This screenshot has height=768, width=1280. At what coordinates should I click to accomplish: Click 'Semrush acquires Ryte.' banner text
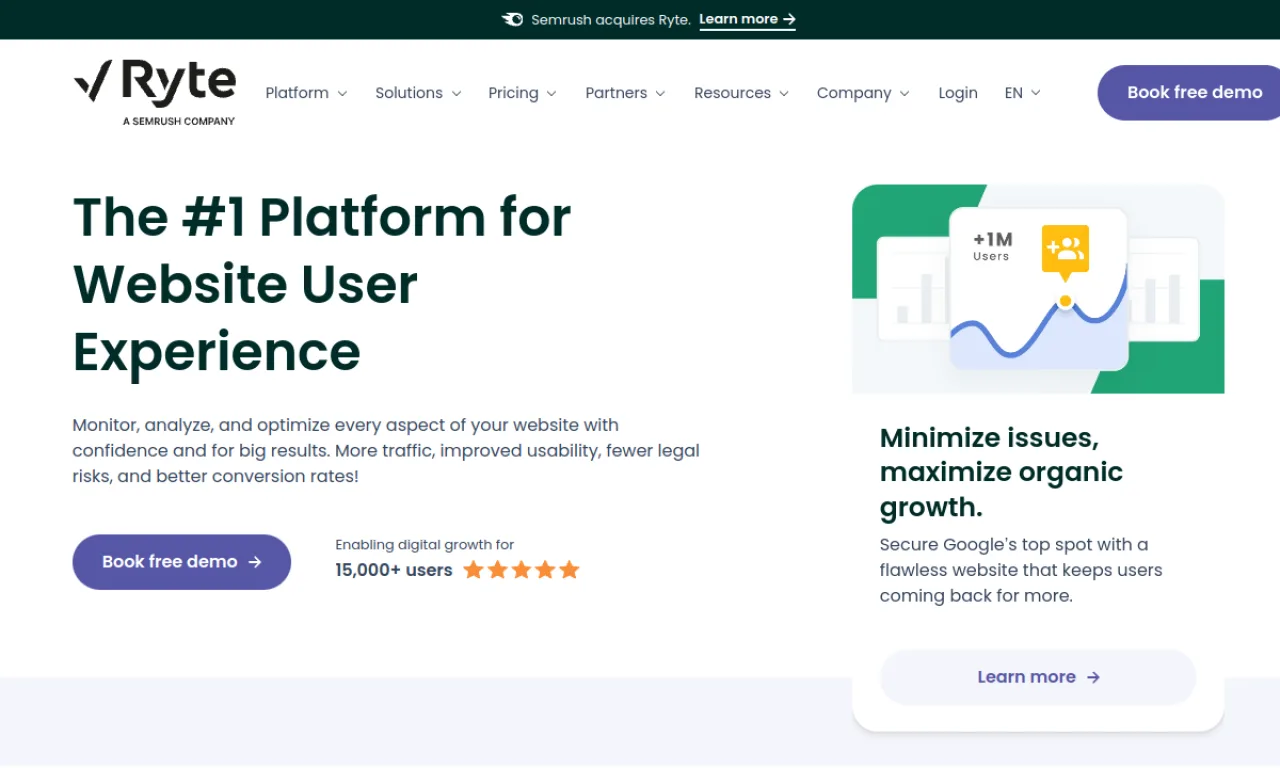click(x=611, y=19)
